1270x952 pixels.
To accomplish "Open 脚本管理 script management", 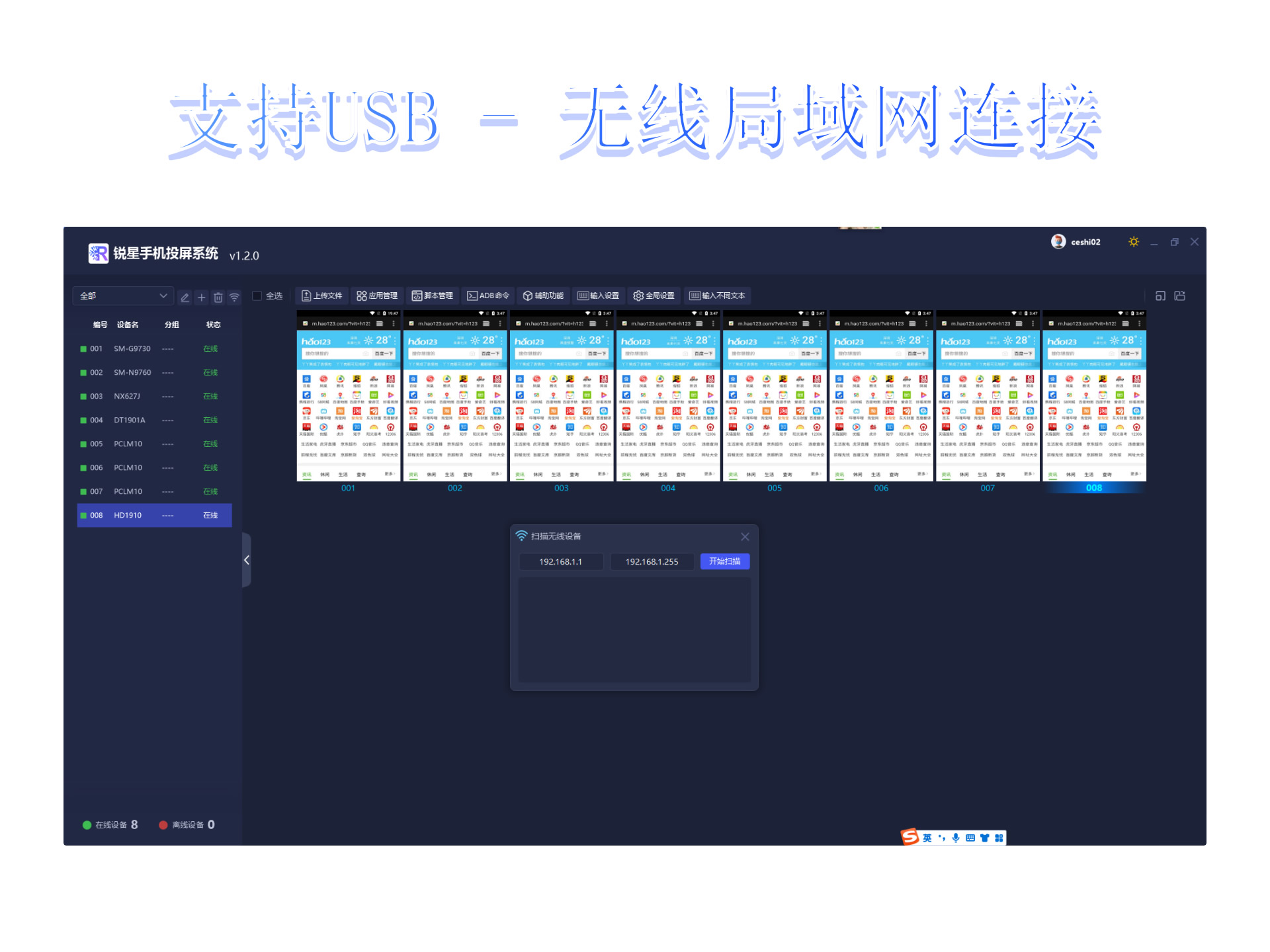I will tap(433, 296).
